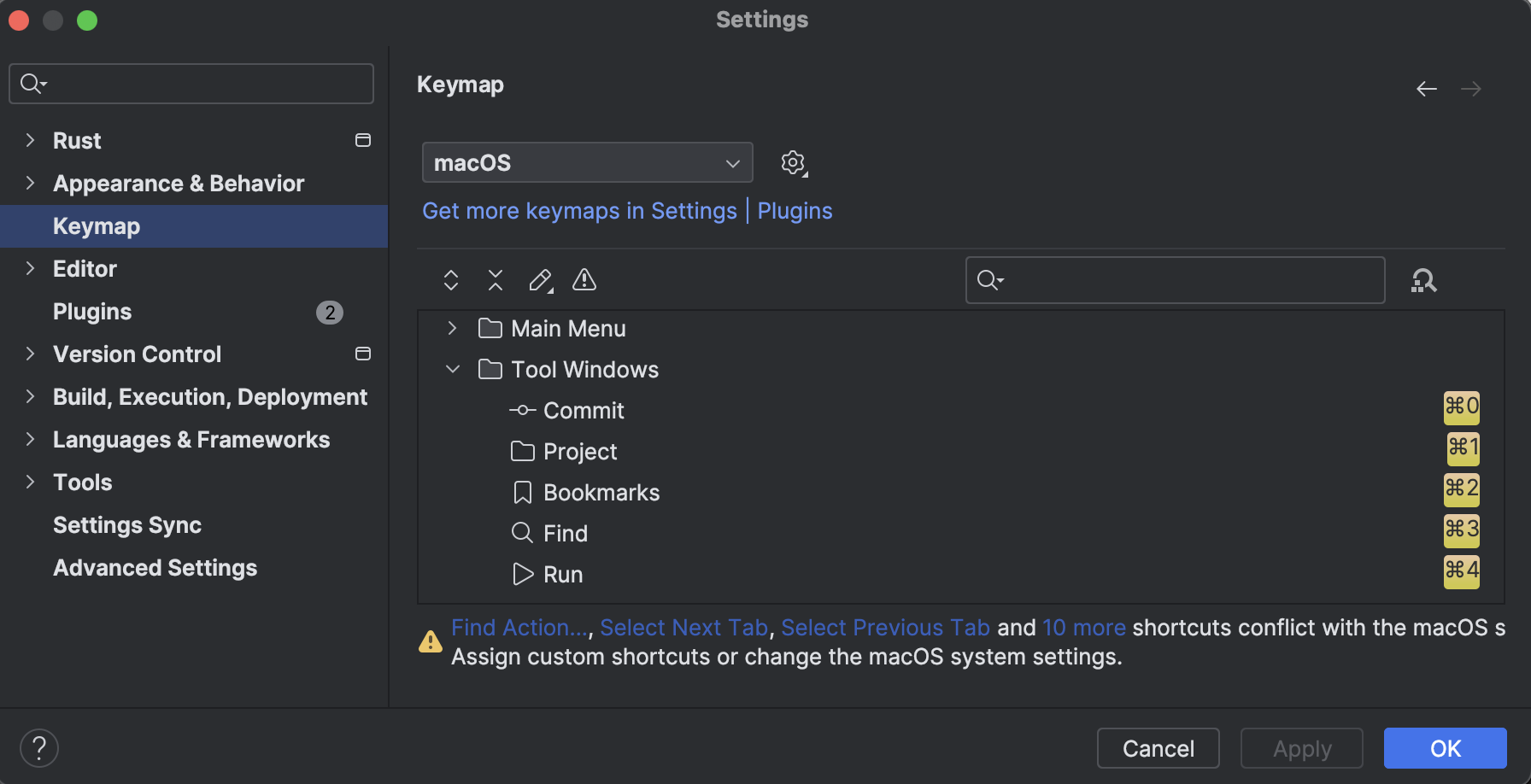
Task: Click the Collapse All icon in the toolbar
Action: point(495,280)
